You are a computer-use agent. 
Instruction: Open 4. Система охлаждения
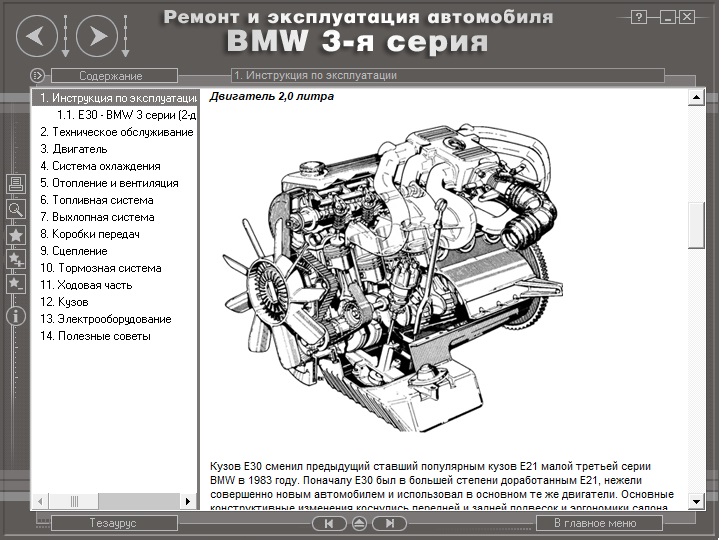100,166
